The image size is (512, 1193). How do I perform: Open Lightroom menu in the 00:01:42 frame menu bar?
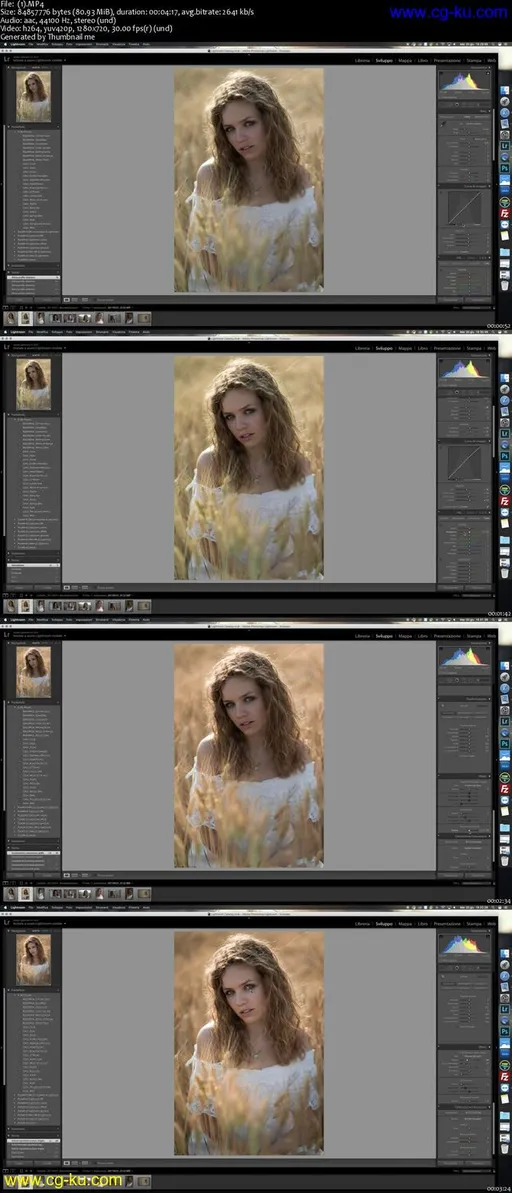pyautogui.click(x=17, y=332)
